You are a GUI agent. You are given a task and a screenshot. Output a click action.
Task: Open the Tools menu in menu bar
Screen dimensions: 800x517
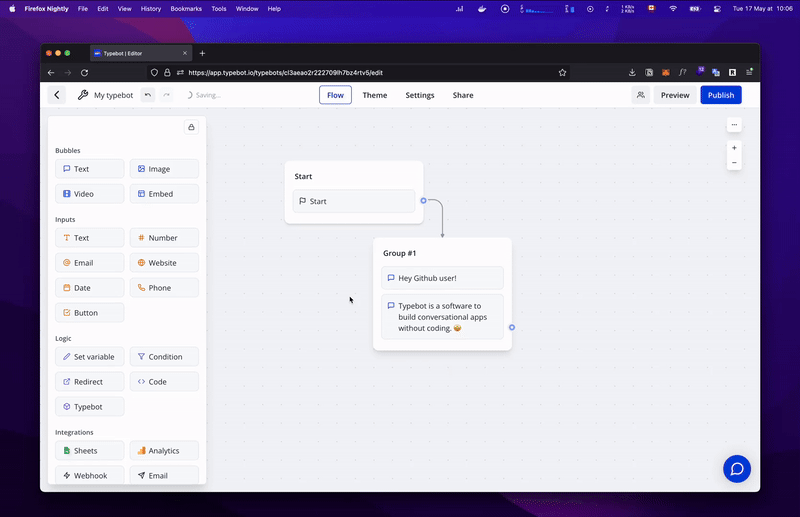(x=219, y=9)
